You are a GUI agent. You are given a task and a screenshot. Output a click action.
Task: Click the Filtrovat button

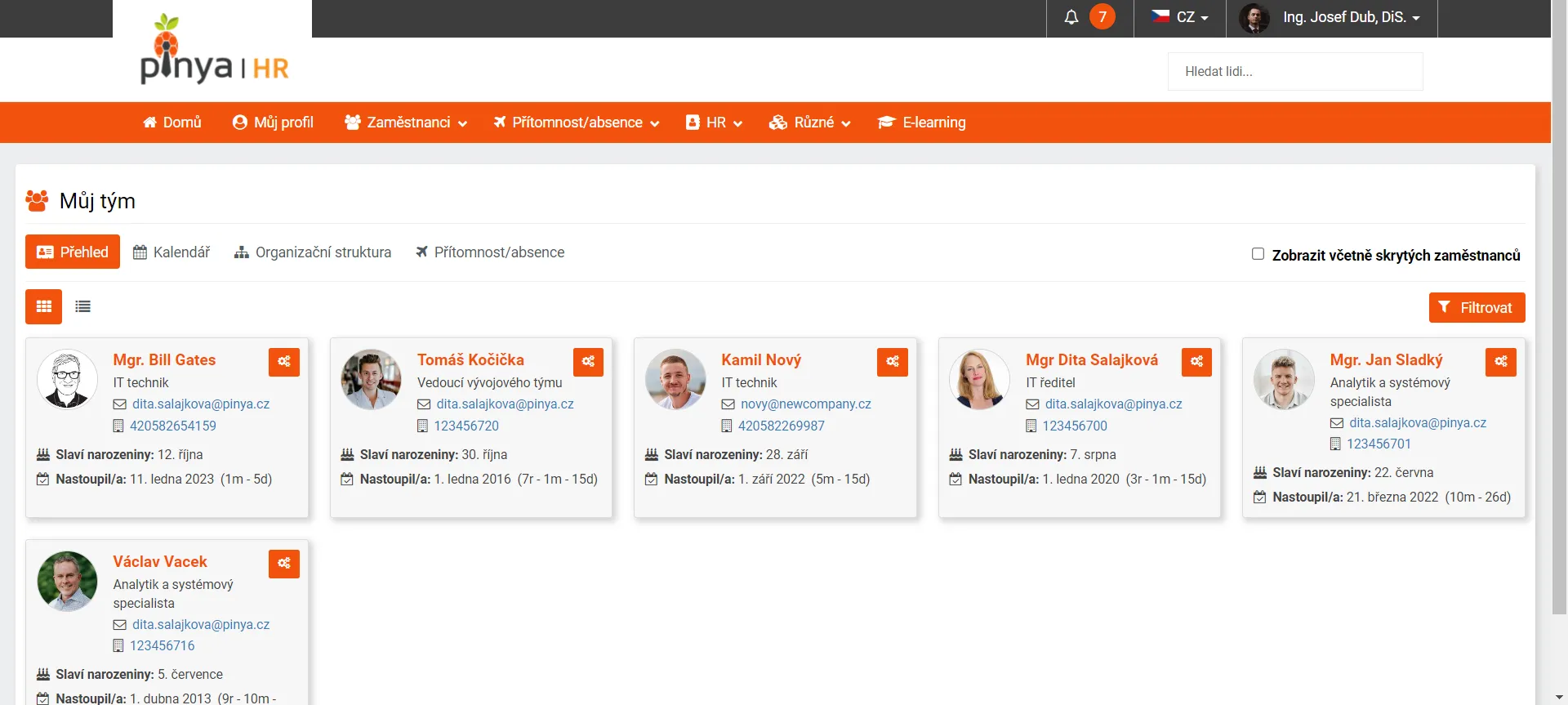coord(1477,307)
